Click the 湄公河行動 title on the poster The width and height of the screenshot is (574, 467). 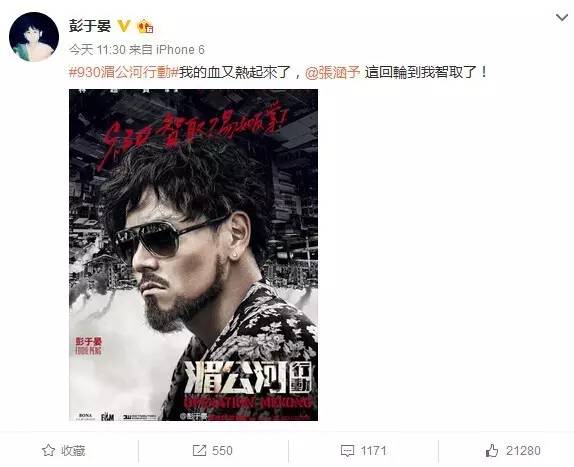[249, 378]
